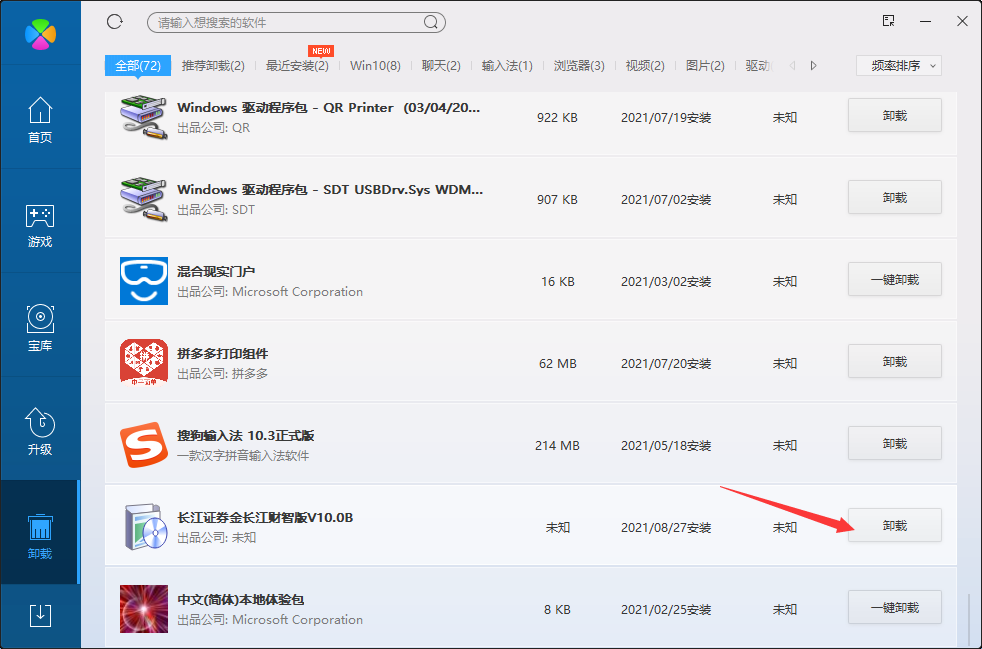982x649 pixels.
Task: Go to the 游戏 games section
Action: (40, 224)
